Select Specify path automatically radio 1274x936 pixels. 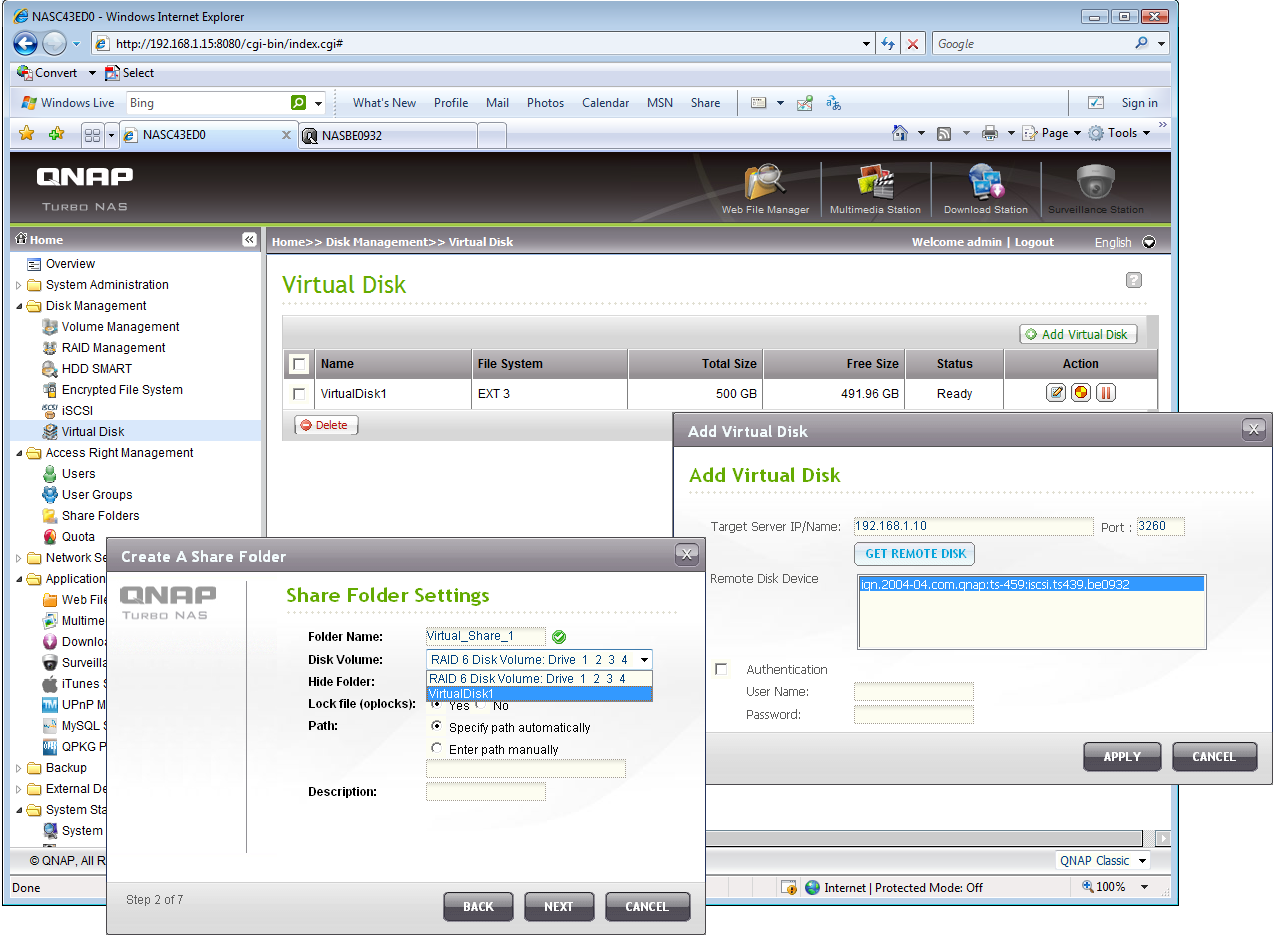coord(436,727)
